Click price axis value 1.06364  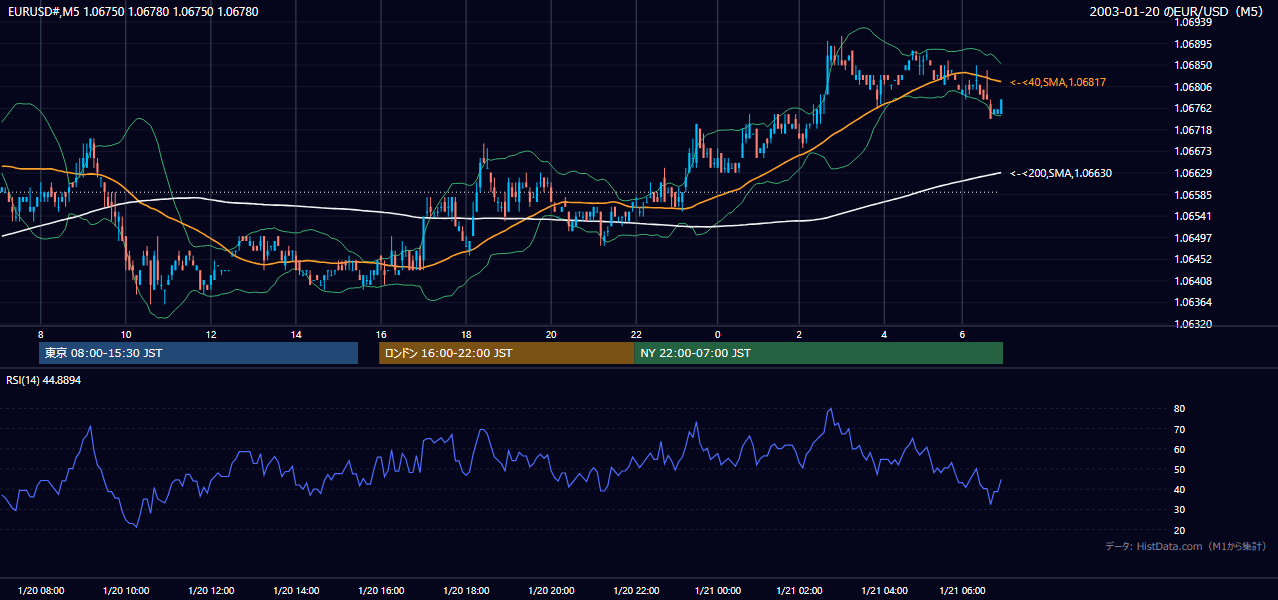[x=1194, y=302]
